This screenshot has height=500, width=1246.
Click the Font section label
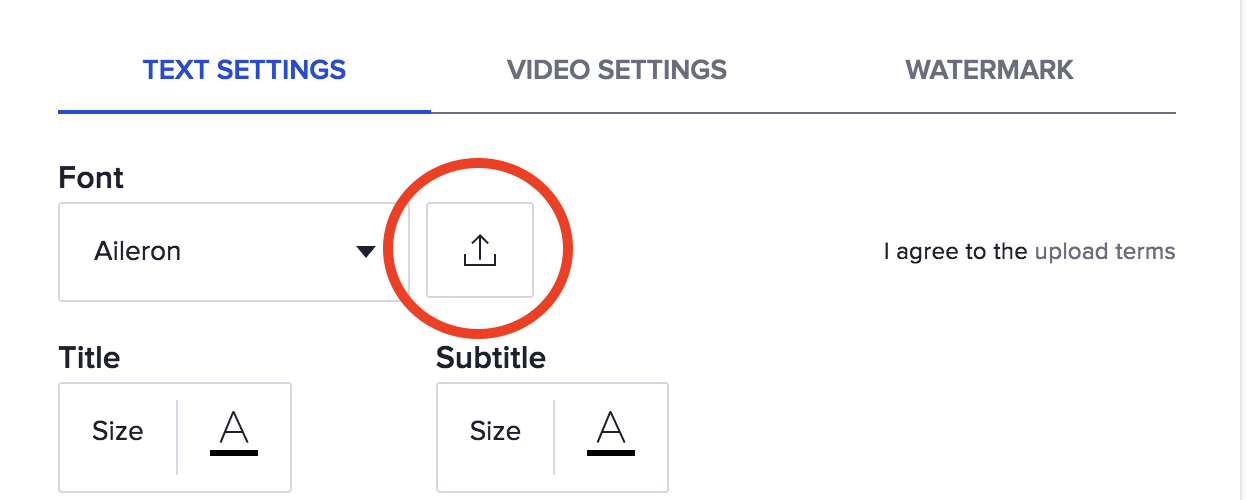point(91,178)
